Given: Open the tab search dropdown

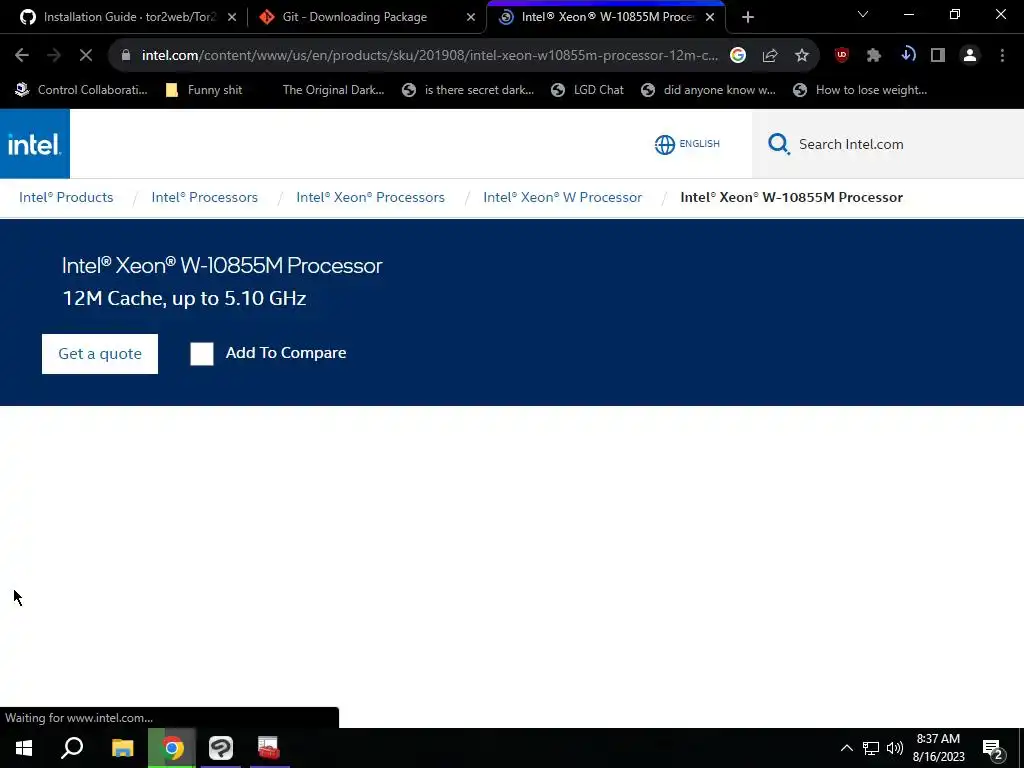Looking at the screenshot, I should click(863, 14).
